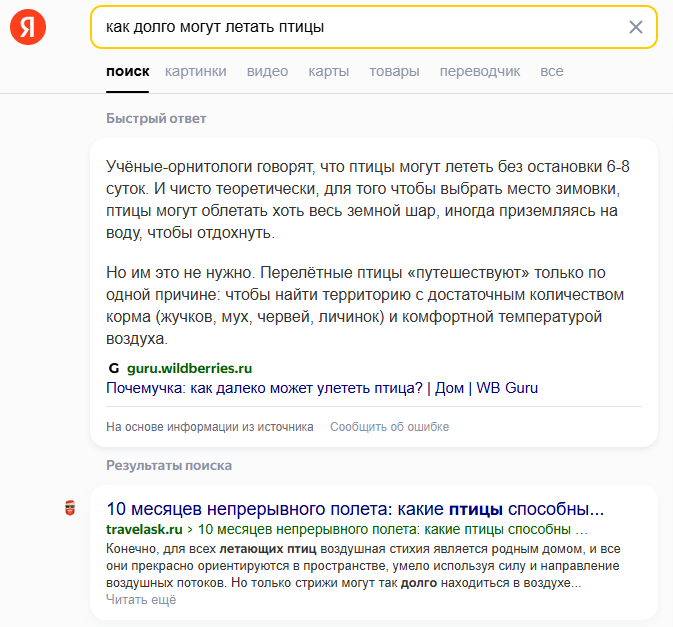Open the «10 месяцев непрерывного полета» result title

[355, 509]
